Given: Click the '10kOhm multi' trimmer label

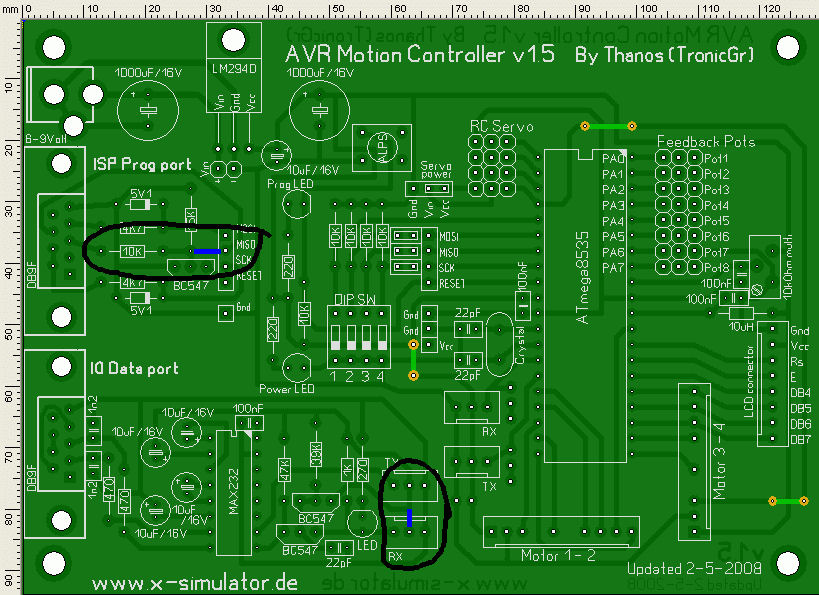Looking at the screenshot, I should point(788,266).
